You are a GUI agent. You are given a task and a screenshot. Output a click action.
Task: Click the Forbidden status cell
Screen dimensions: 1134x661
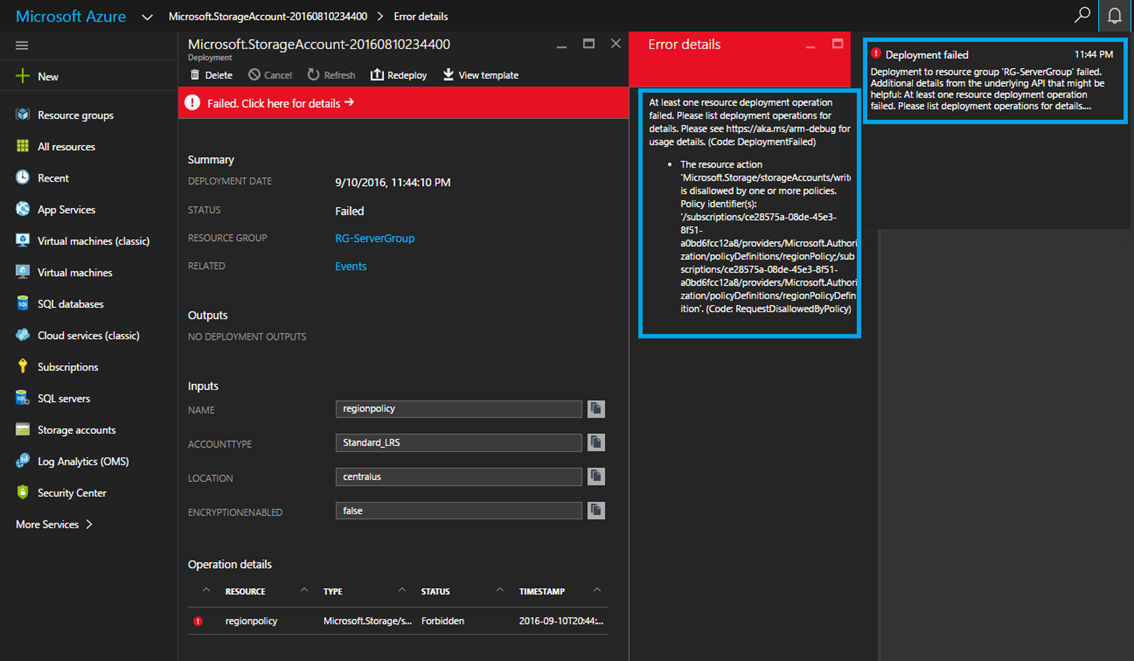click(x=443, y=621)
